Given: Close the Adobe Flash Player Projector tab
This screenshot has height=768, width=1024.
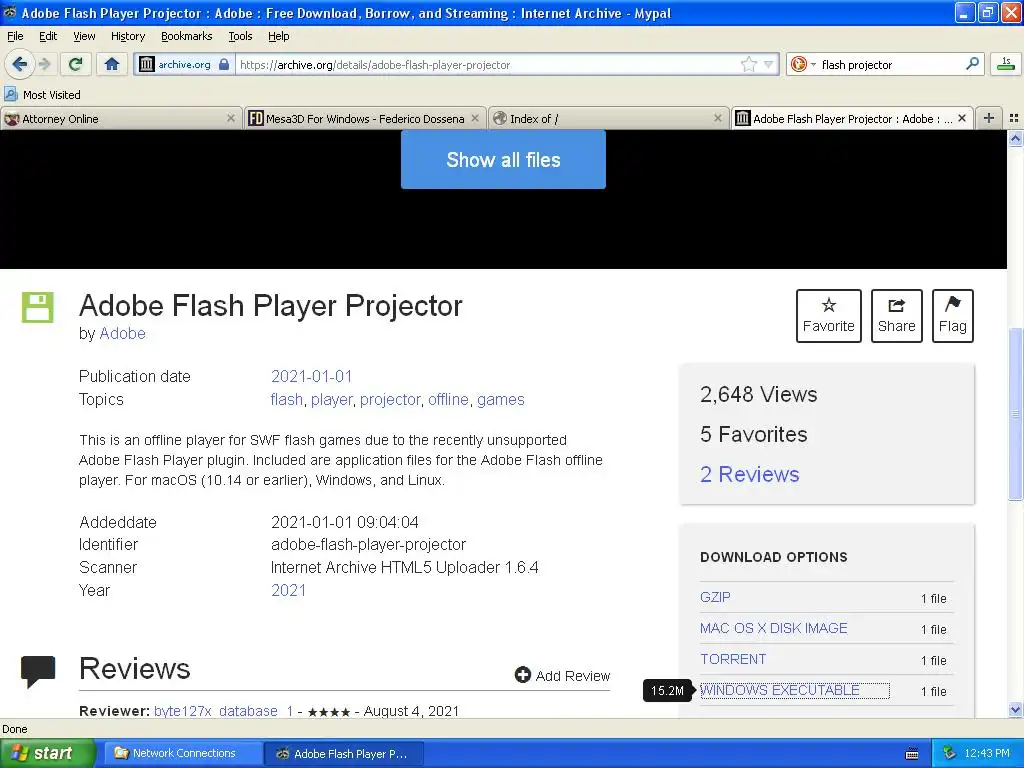Looking at the screenshot, I should [x=962, y=118].
